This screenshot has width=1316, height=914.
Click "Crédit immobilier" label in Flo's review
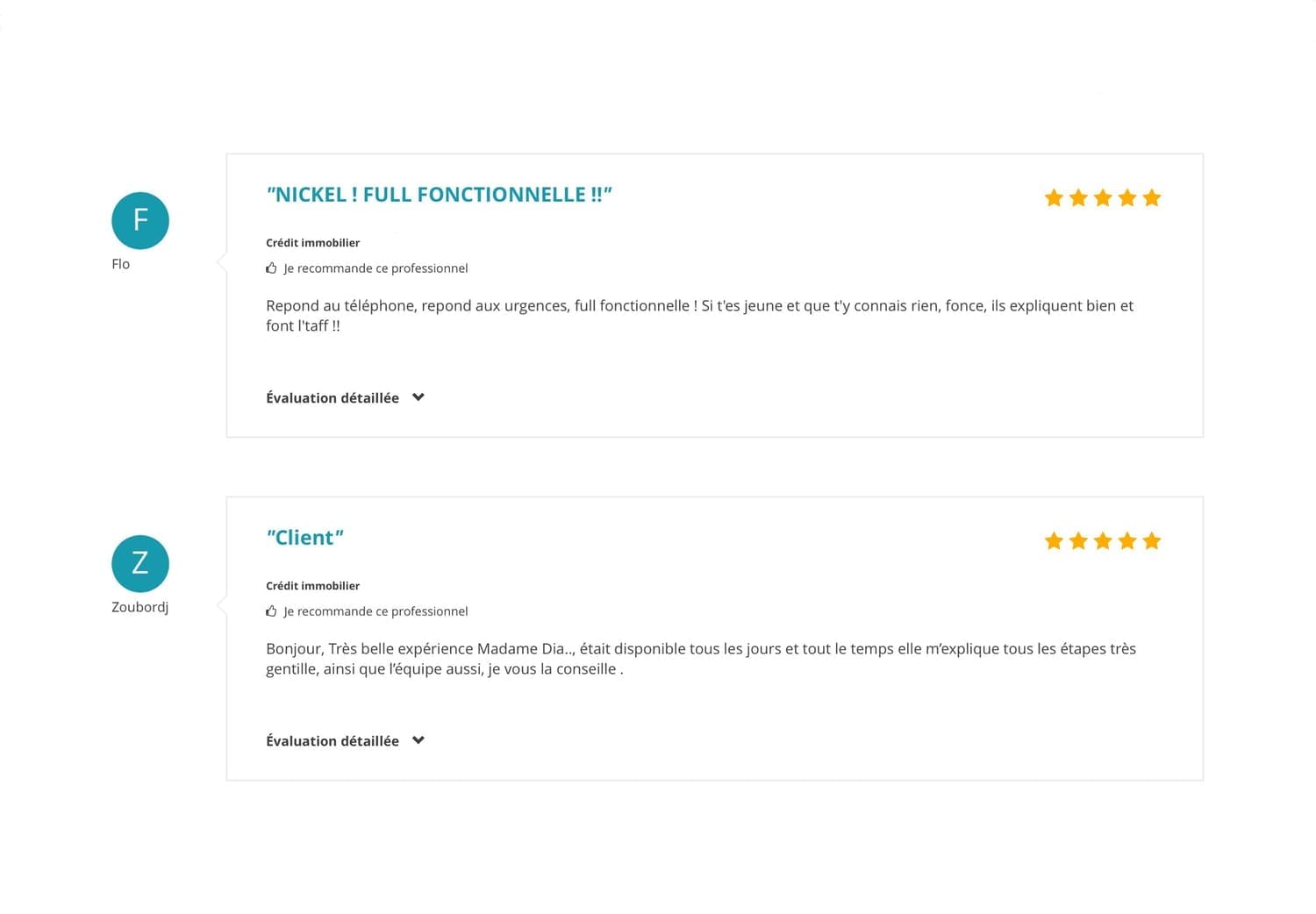312,243
